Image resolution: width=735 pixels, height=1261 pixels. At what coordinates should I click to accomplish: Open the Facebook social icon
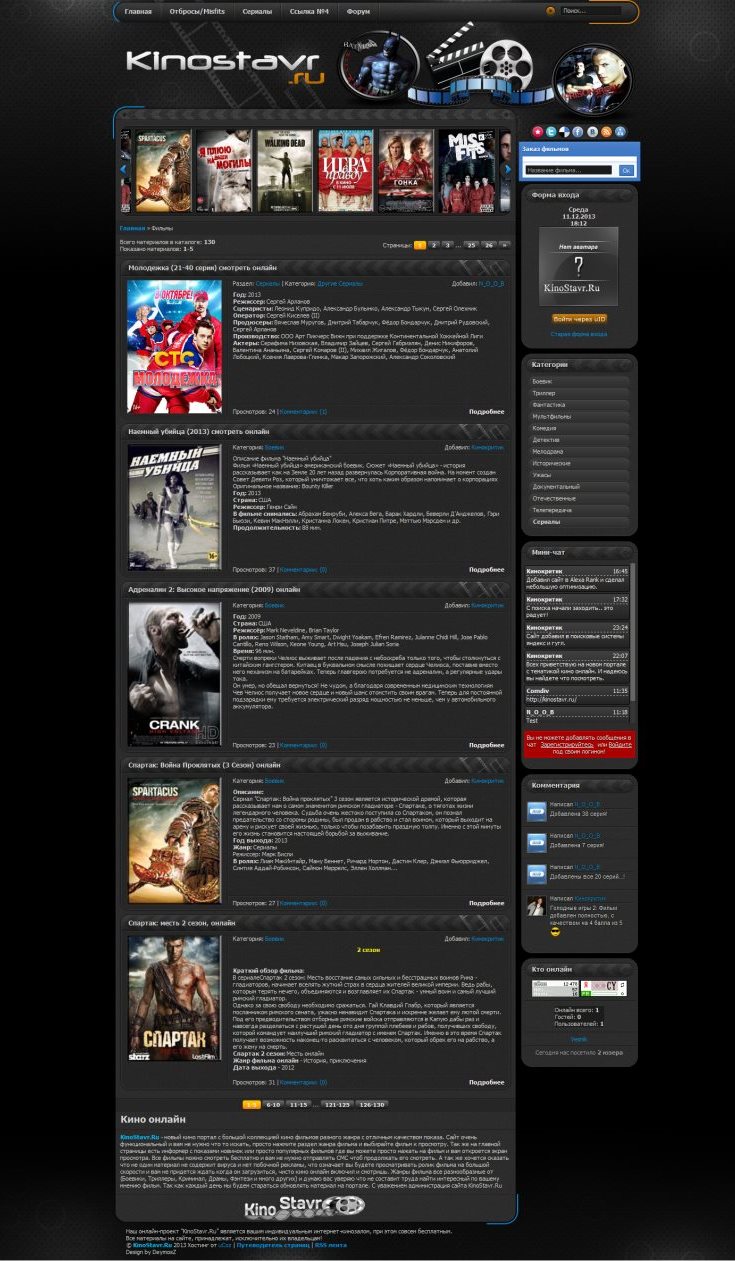tap(578, 132)
